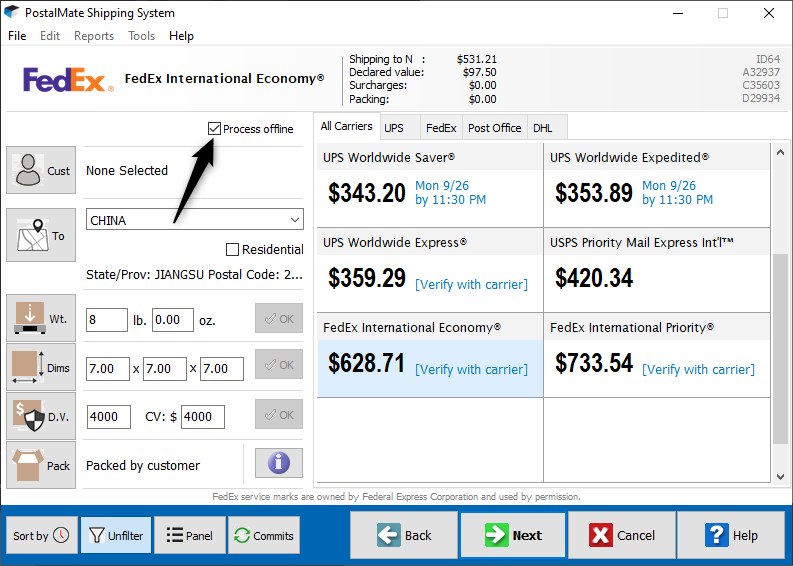Screen dimensions: 793x566
Task: Click the ounces weight input field
Action: coord(172,320)
